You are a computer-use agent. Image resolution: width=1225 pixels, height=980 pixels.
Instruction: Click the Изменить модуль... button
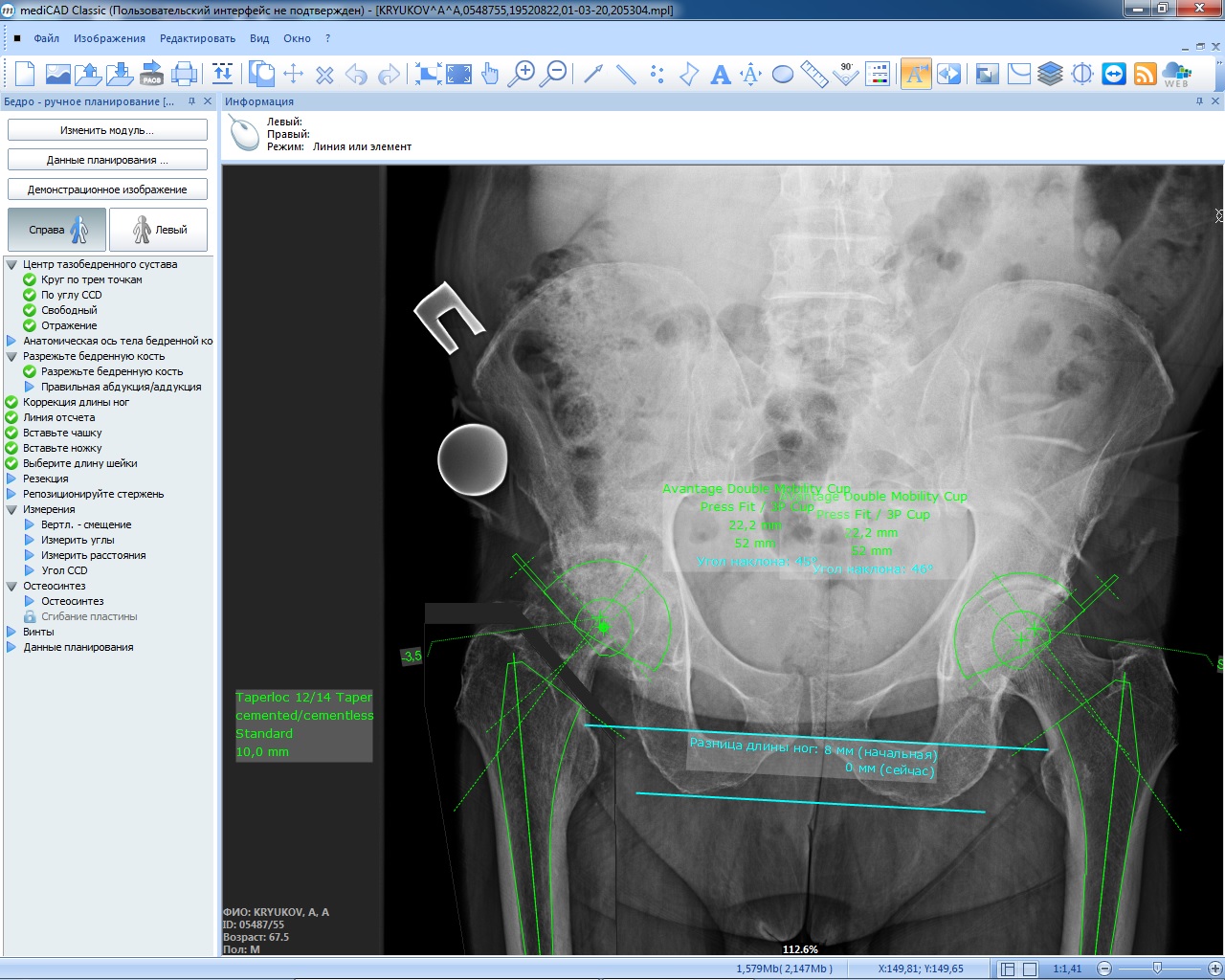click(x=107, y=130)
